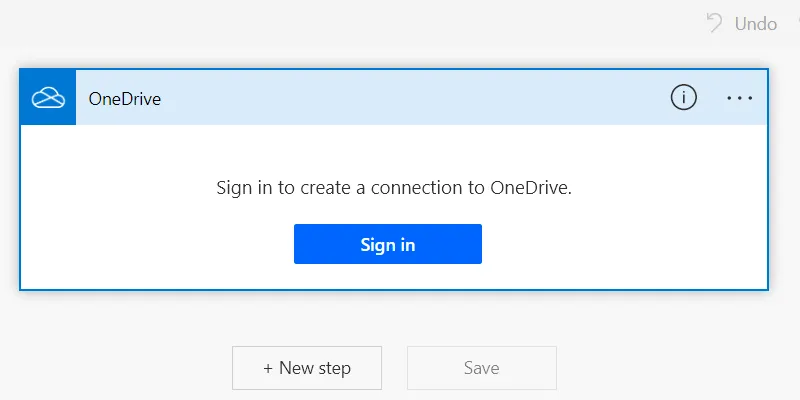Click the Undo arrow icon

click(714, 23)
